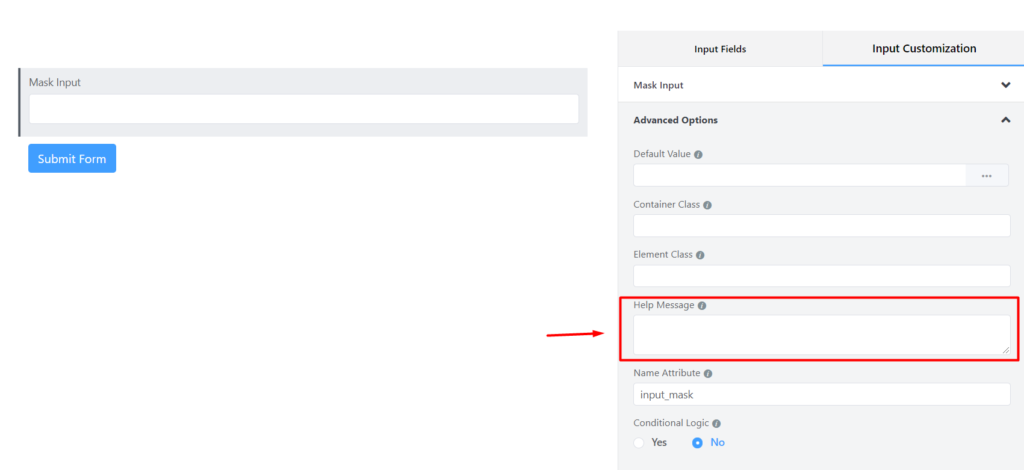Viewport: 1024px width, 470px height.
Task: Select Yes for Conditional Logic
Action: [639, 443]
